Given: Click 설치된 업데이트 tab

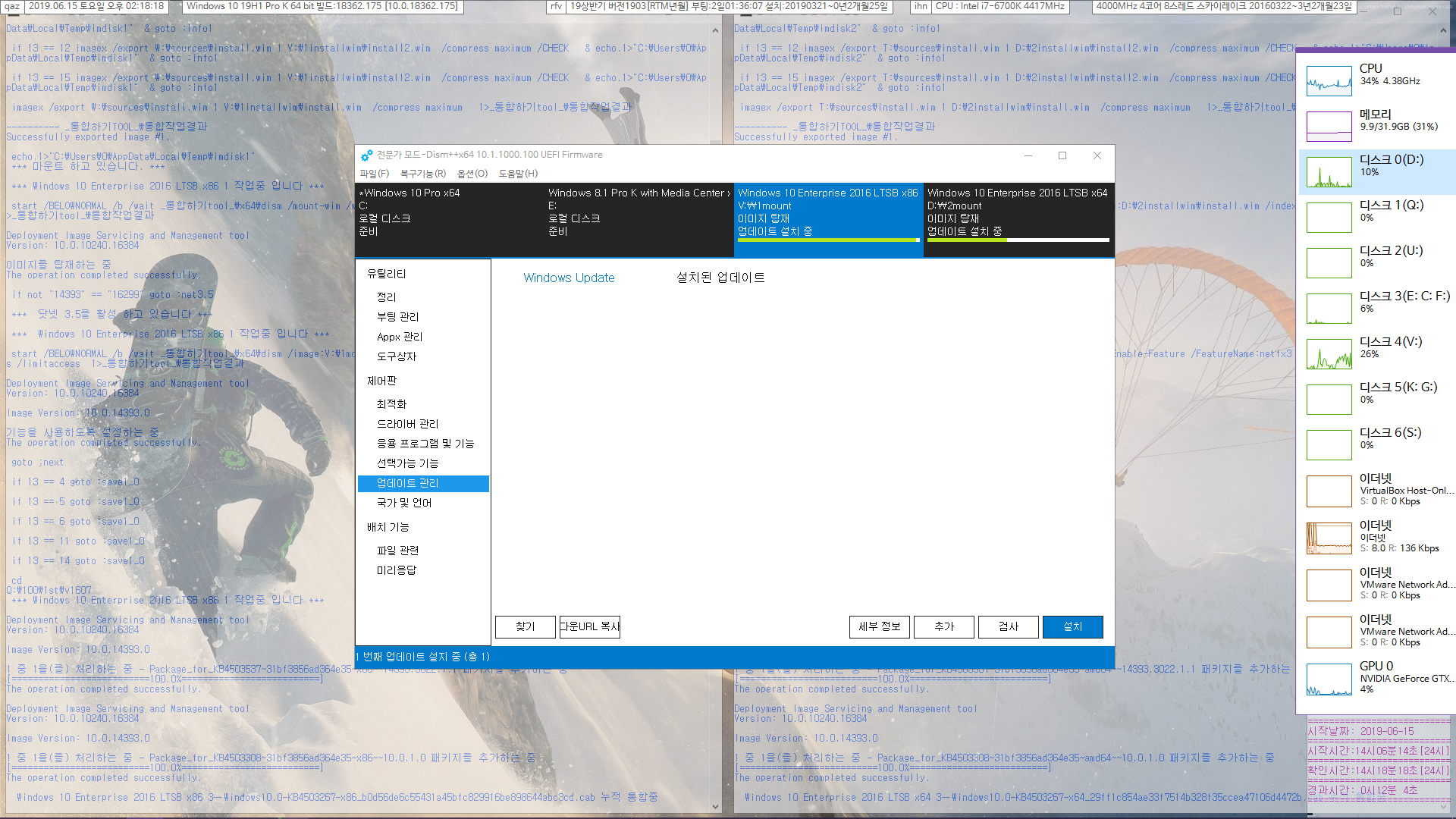Looking at the screenshot, I should tap(718, 277).
